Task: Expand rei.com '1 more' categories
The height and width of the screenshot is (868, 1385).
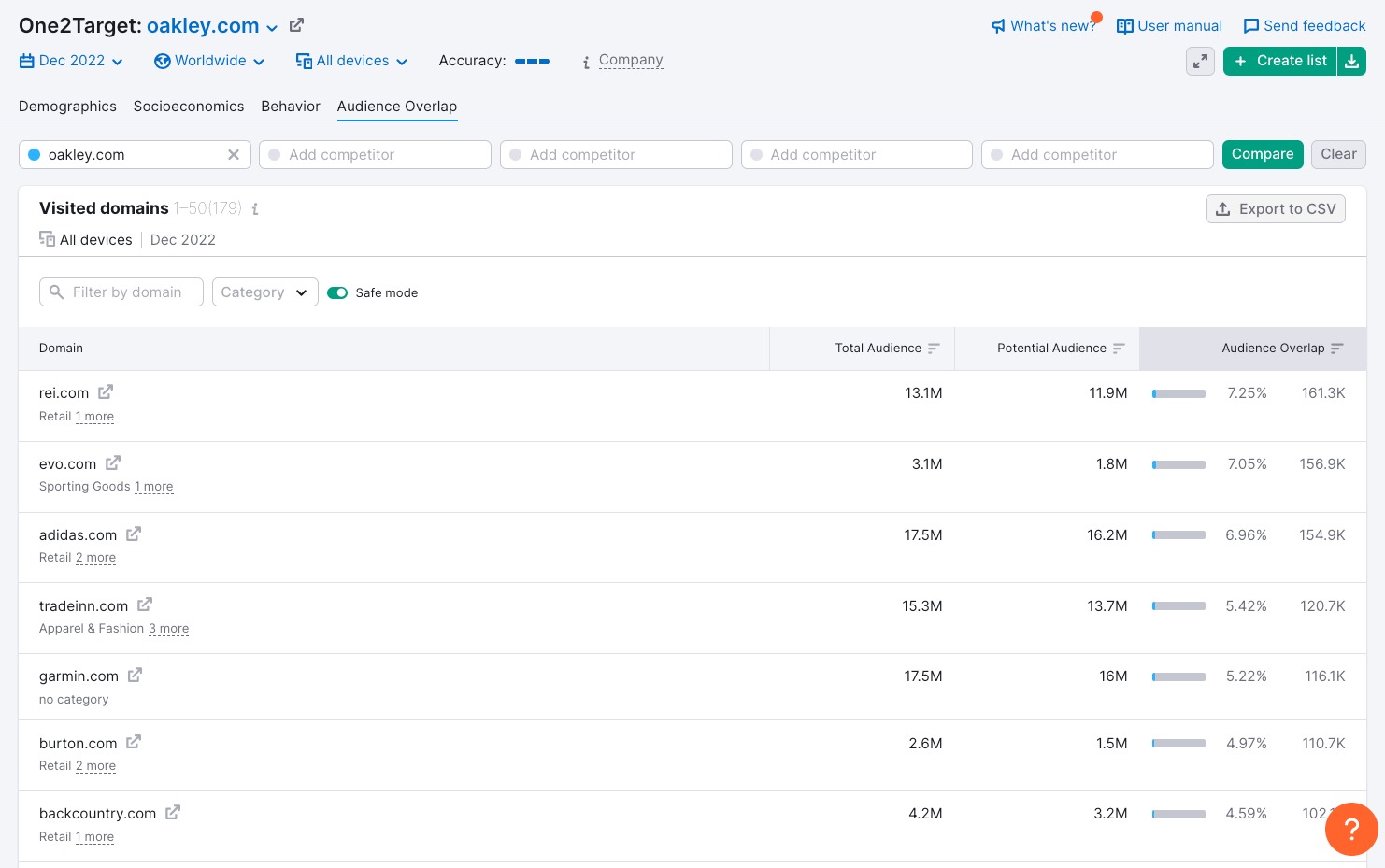Action: (94, 417)
